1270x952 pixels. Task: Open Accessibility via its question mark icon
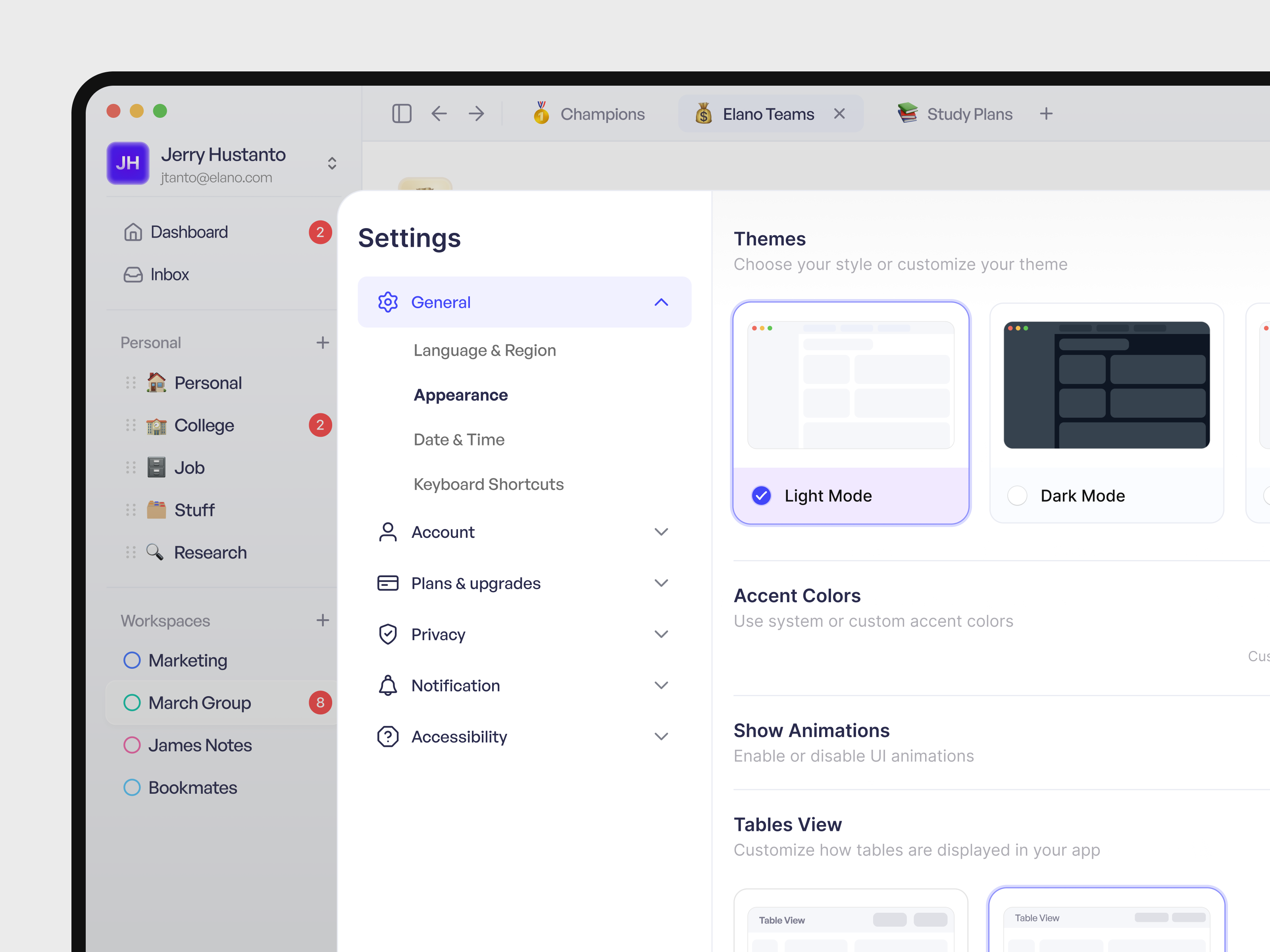[x=388, y=736]
